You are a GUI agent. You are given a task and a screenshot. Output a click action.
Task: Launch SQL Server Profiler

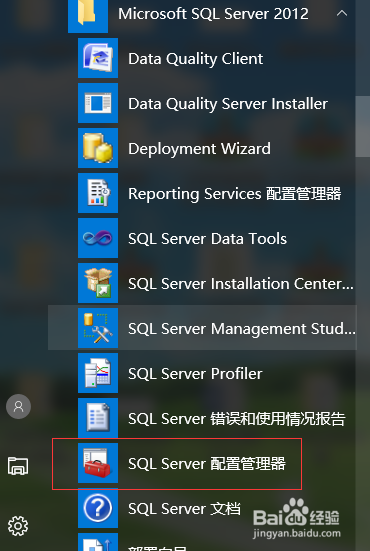click(x=195, y=374)
